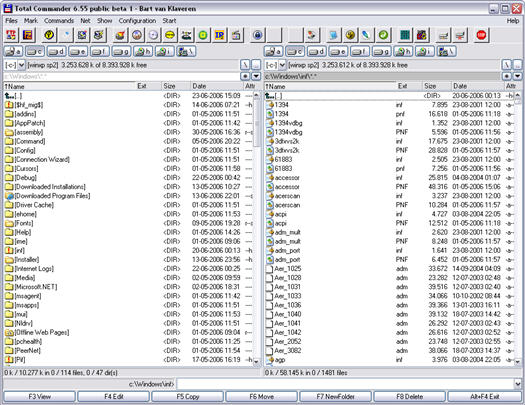Screen dimensions: 525x405
Task: Click the F5 Copy button
Action: [188, 397]
